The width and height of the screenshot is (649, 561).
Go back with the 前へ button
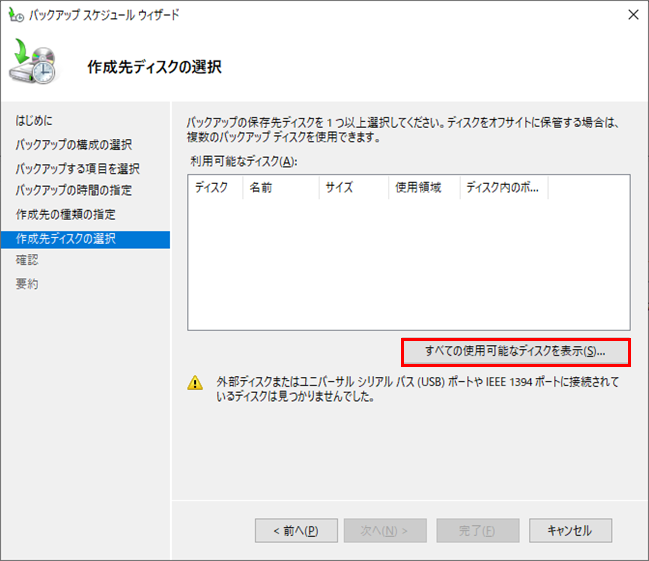point(296,530)
